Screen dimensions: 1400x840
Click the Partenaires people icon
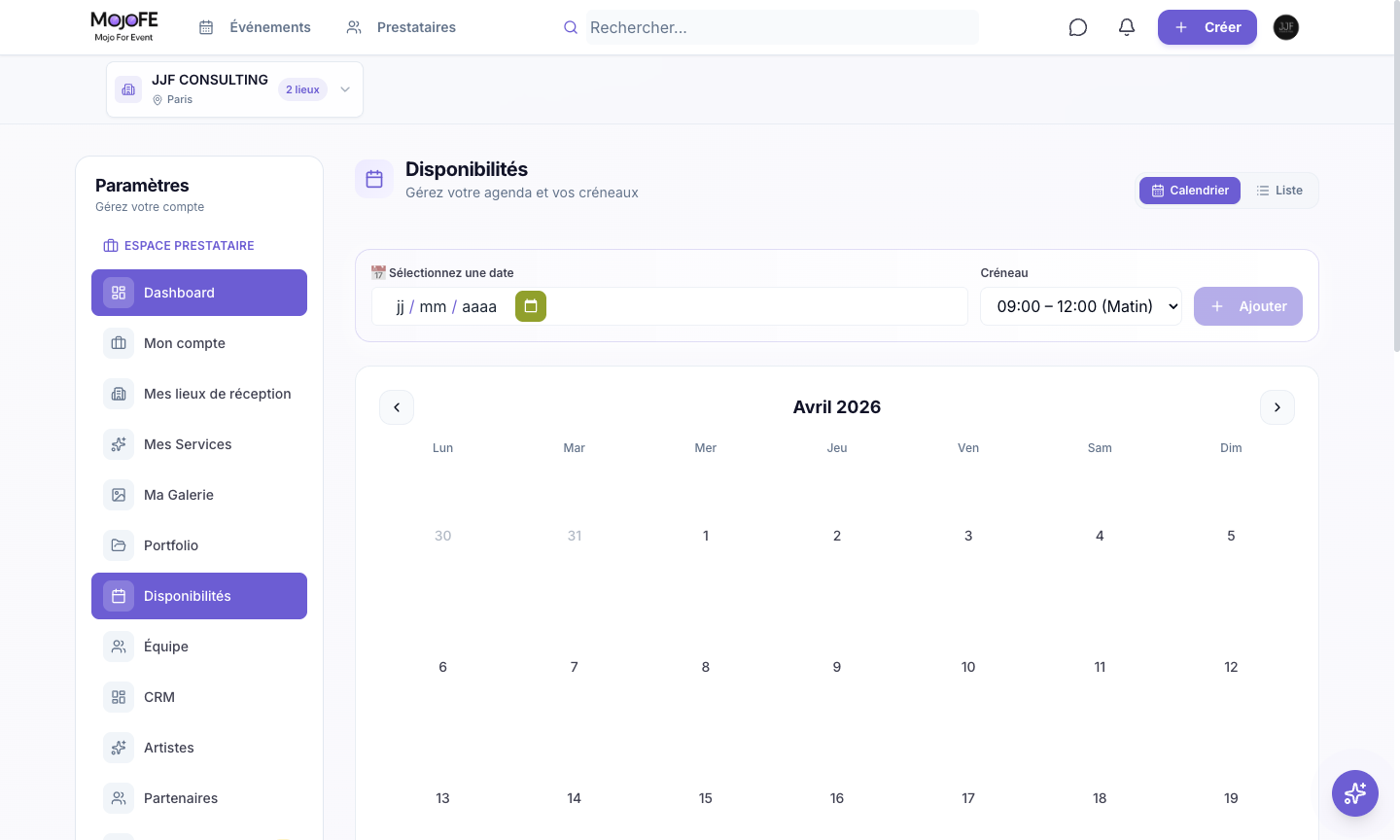[119, 798]
